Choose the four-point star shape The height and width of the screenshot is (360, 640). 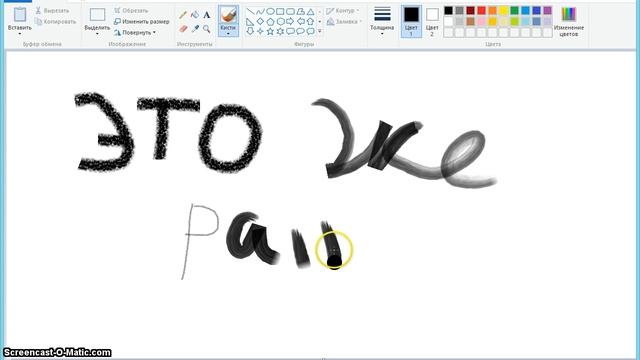coord(260,31)
